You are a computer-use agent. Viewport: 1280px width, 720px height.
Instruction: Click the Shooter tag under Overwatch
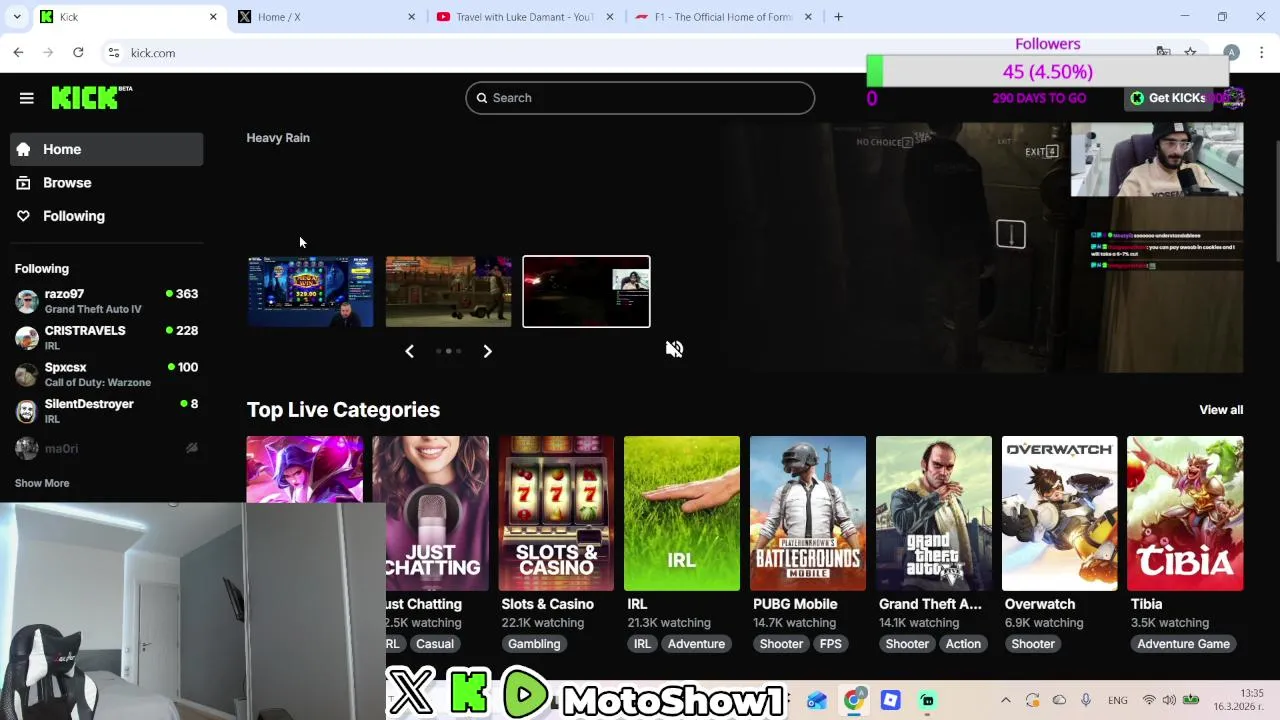[x=1033, y=644]
